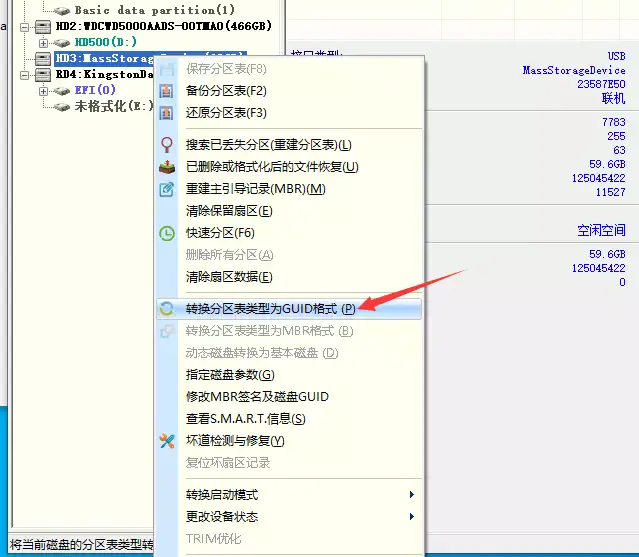Open 更改设备状态 menu entry
639x557 pixels.
[x=289, y=517]
